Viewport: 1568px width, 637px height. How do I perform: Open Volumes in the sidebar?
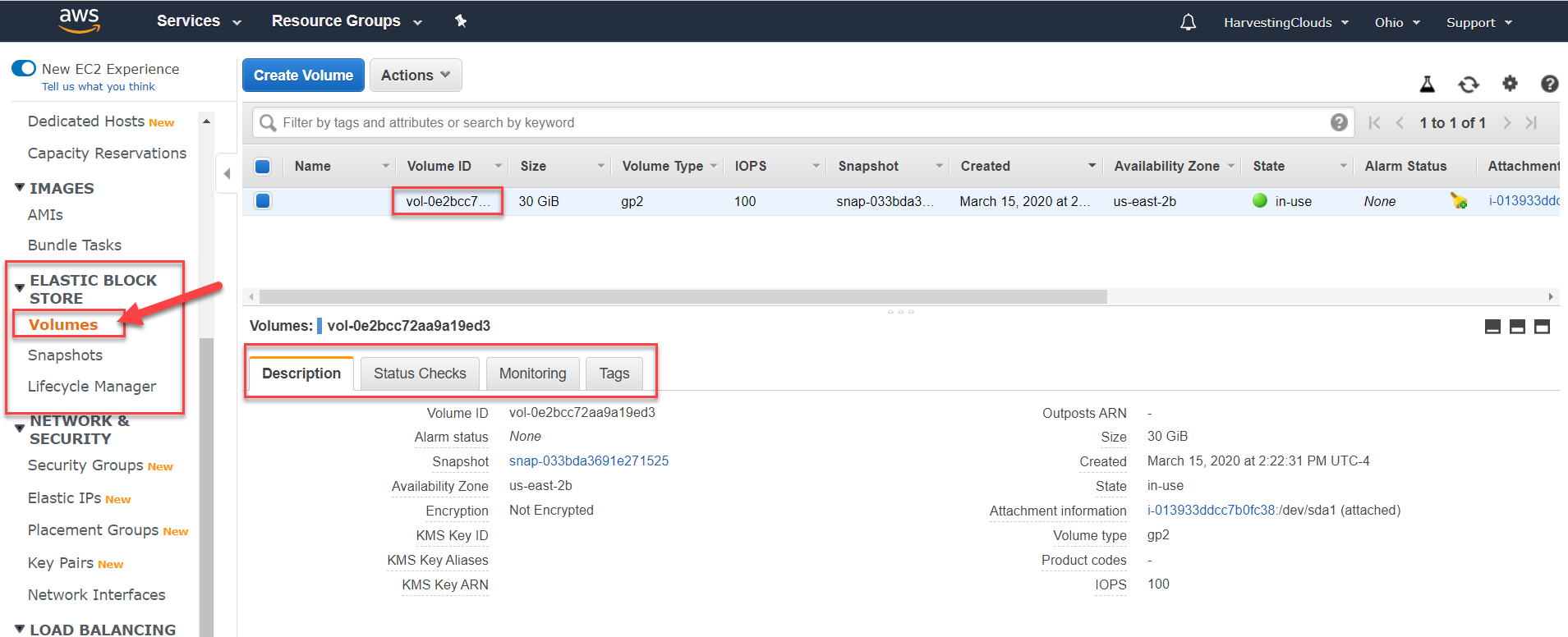tap(63, 324)
